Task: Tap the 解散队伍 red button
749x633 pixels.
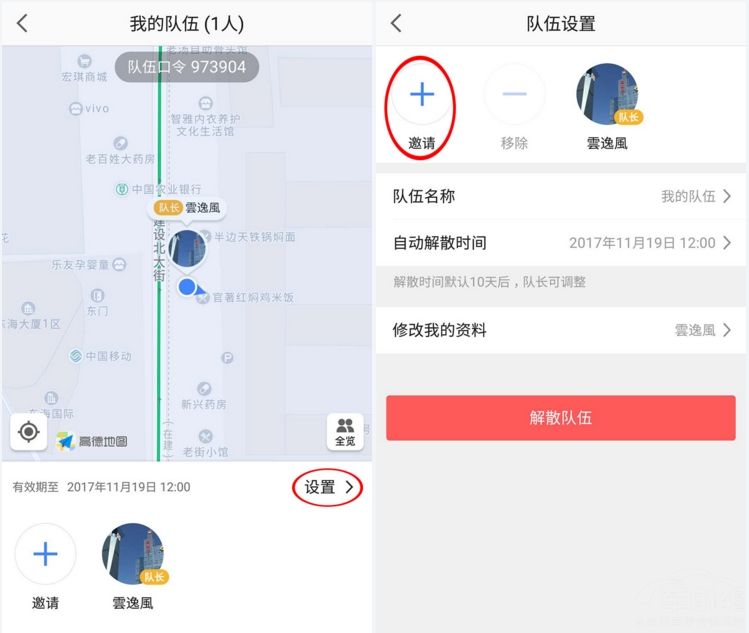Action: click(x=561, y=418)
